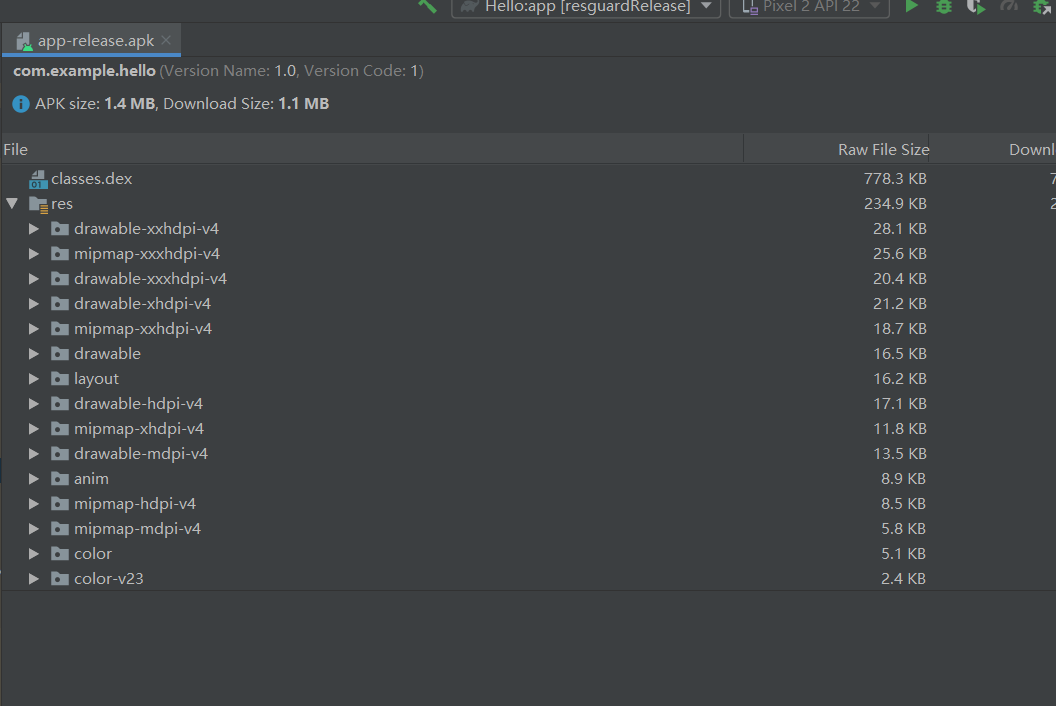
Task: Select the anim folder name
Action: point(91,478)
